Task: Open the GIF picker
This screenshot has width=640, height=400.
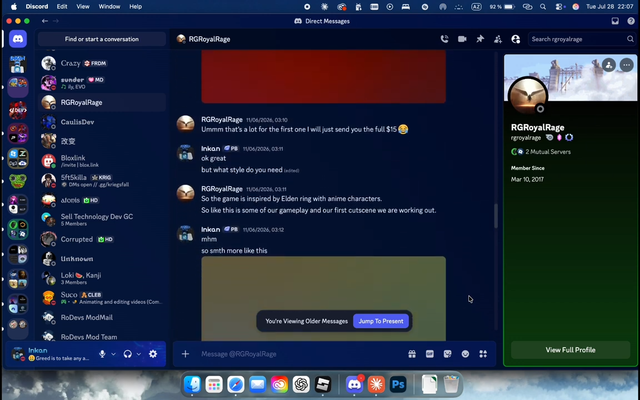Action: click(x=430, y=354)
